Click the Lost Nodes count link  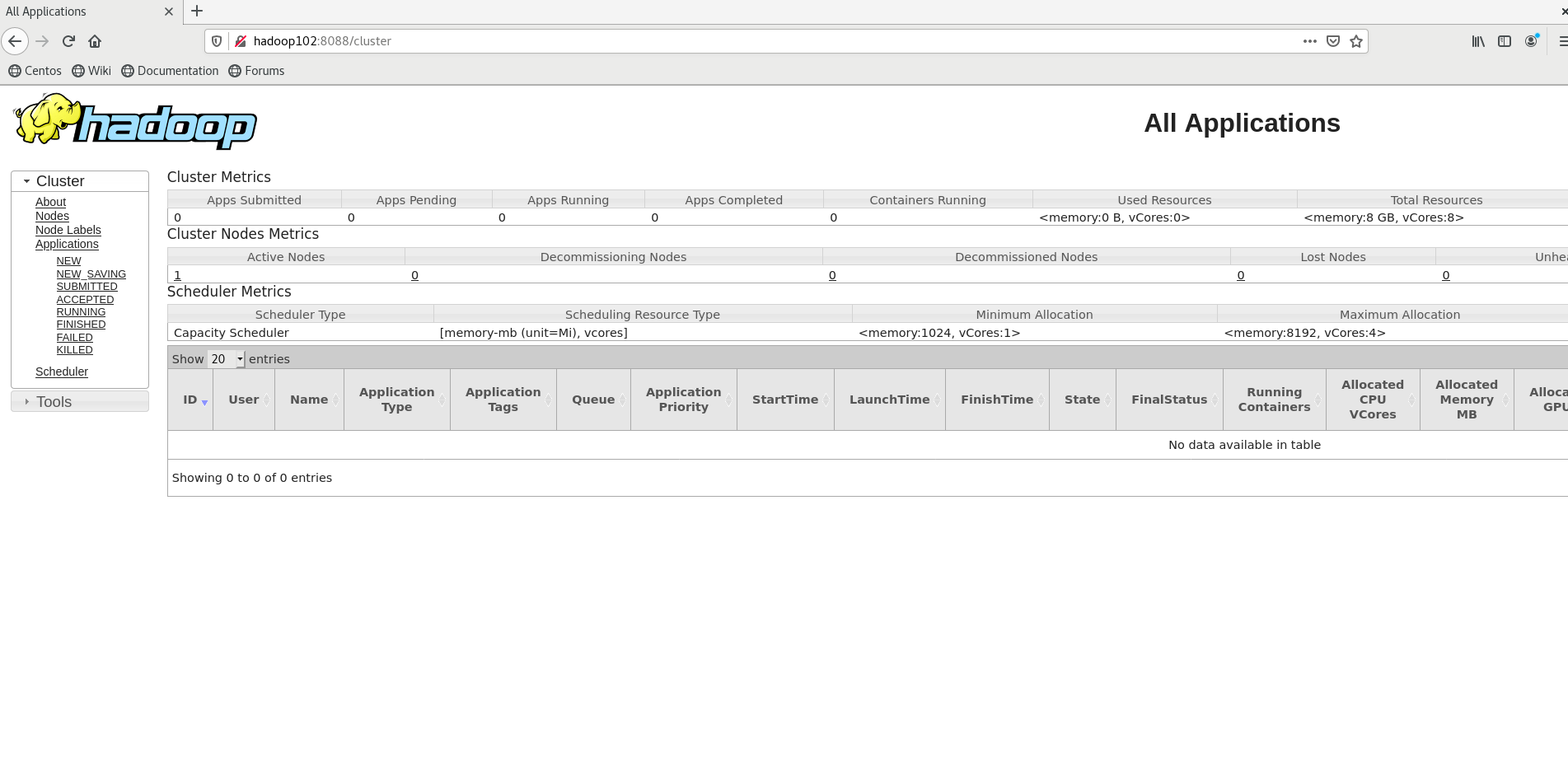pyautogui.click(x=1241, y=275)
